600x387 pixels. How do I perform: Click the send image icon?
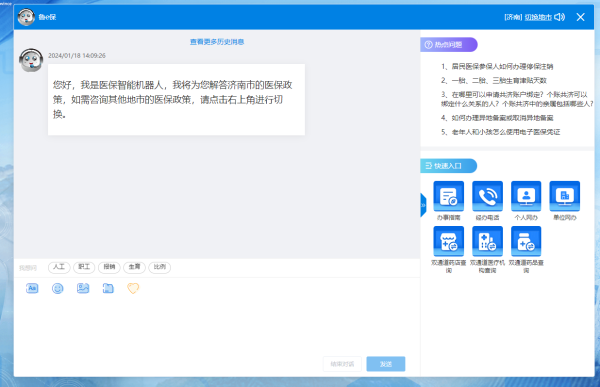point(83,288)
